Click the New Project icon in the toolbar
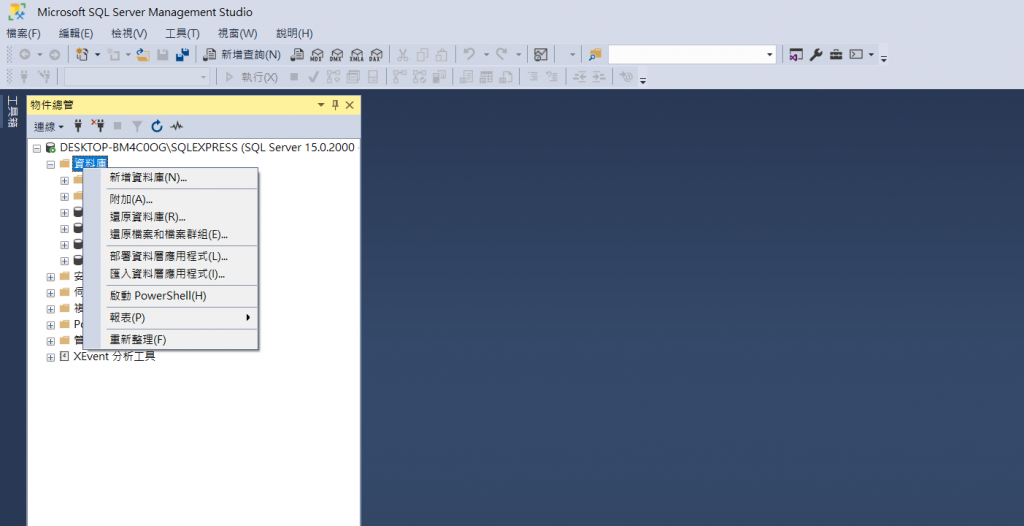The width and height of the screenshot is (1024, 526). click(82, 55)
